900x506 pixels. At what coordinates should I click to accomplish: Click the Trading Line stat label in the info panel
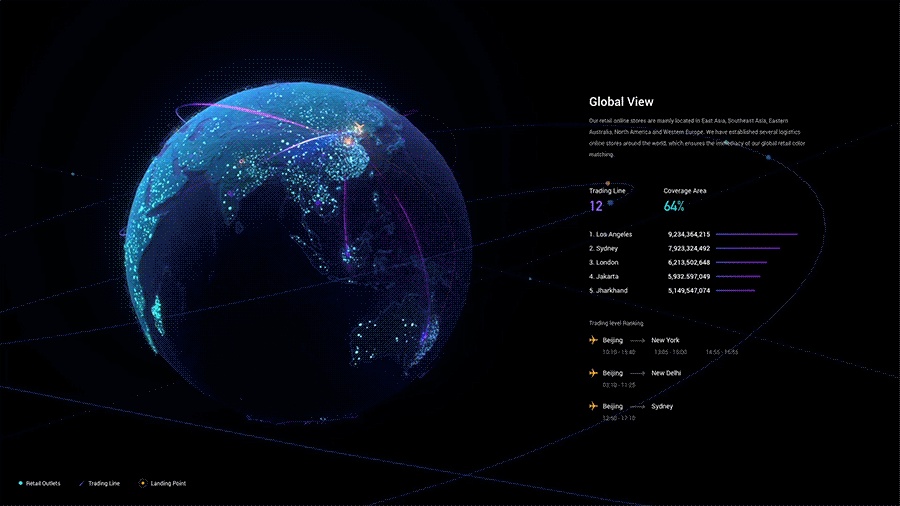pyautogui.click(x=607, y=191)
